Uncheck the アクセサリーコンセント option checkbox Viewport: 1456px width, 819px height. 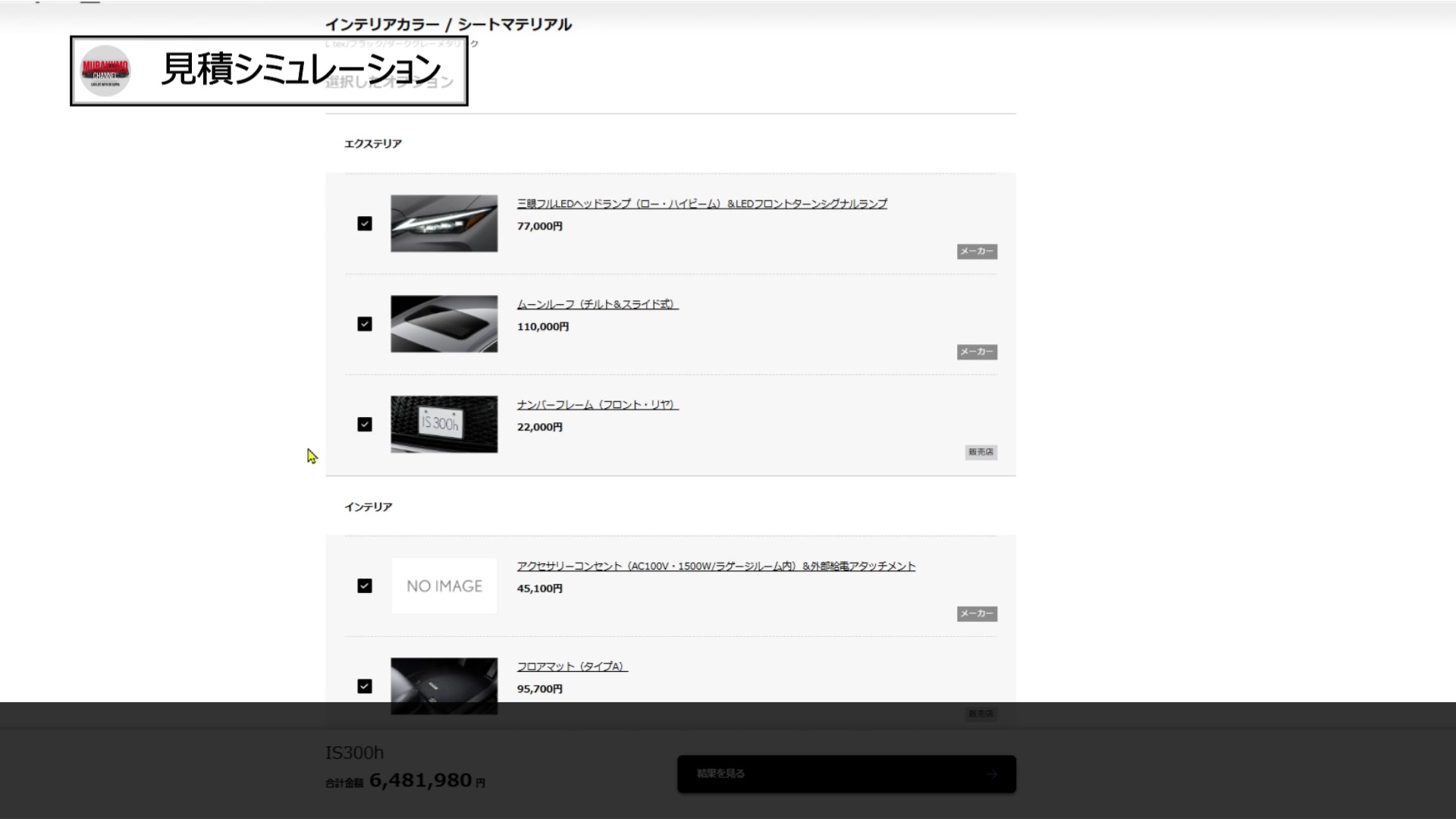[x=365, y=586]
